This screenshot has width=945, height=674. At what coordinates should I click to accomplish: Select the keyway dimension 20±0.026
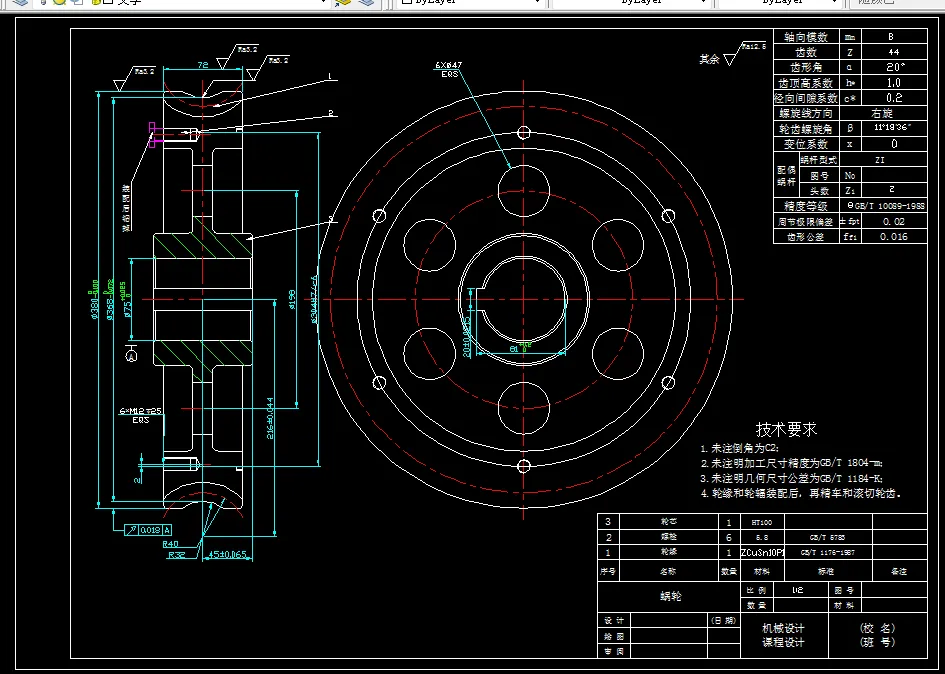[x=467, y=337]
